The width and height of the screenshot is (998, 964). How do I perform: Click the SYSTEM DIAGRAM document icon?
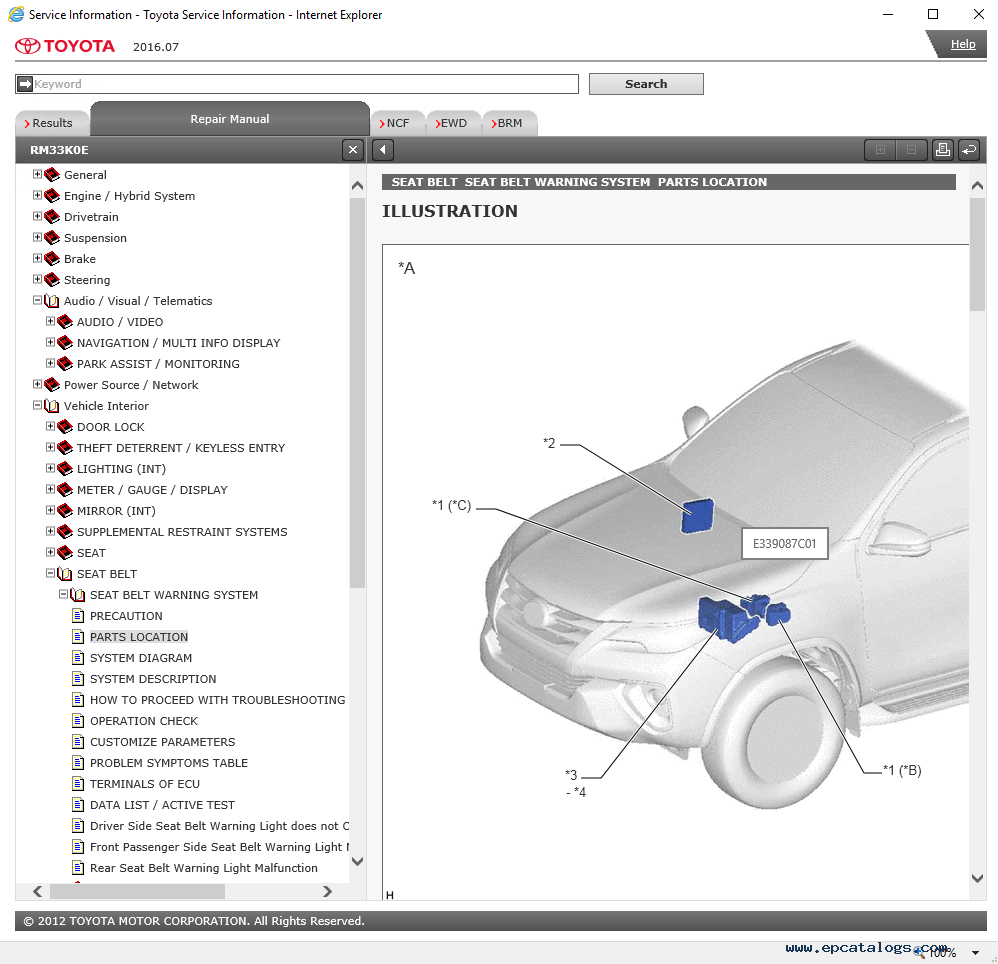(x=78, y=657)
